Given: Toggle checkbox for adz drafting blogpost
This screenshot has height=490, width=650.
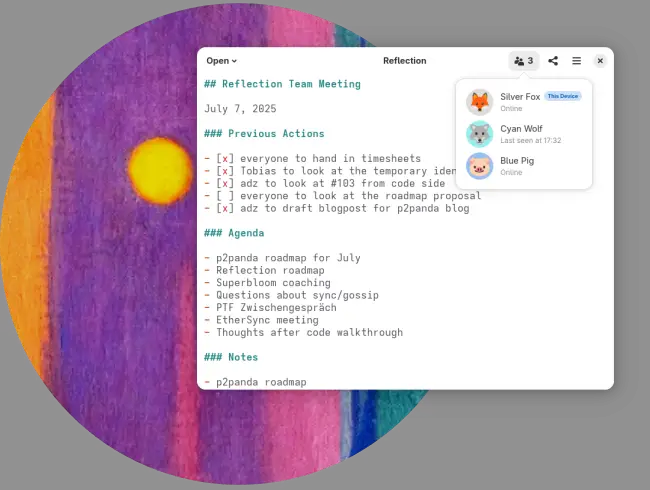Looking at the screenshot, I should 226,208.
